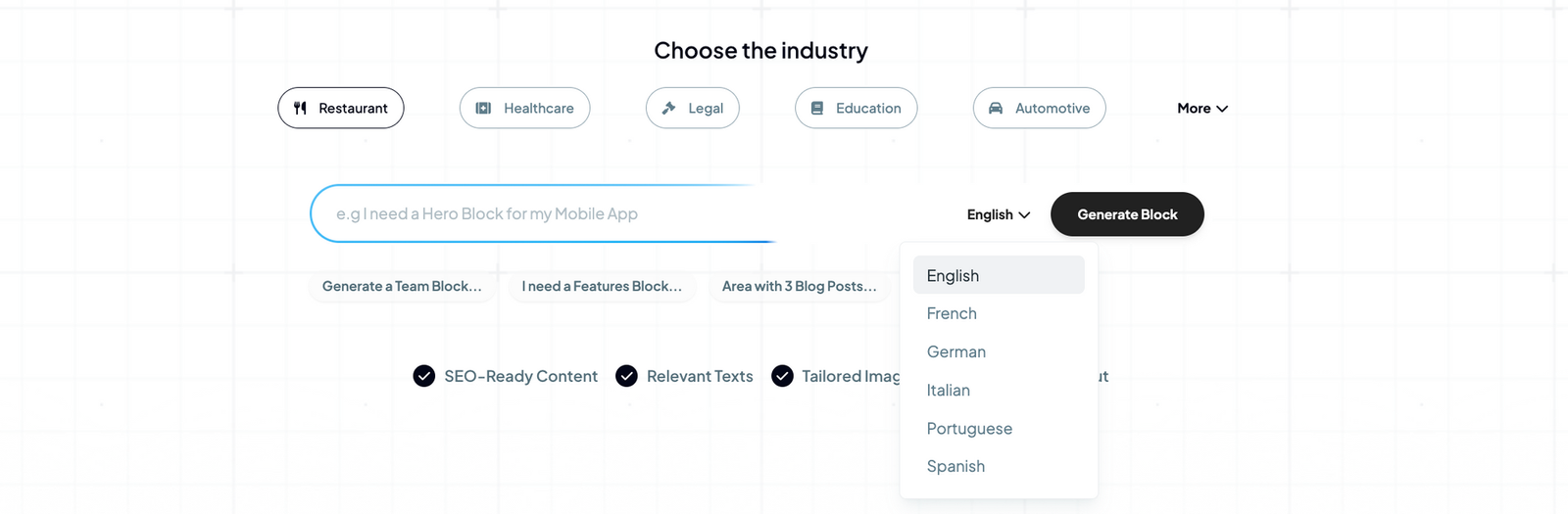
Task: Select French from the language list
Action: [952, 313]
